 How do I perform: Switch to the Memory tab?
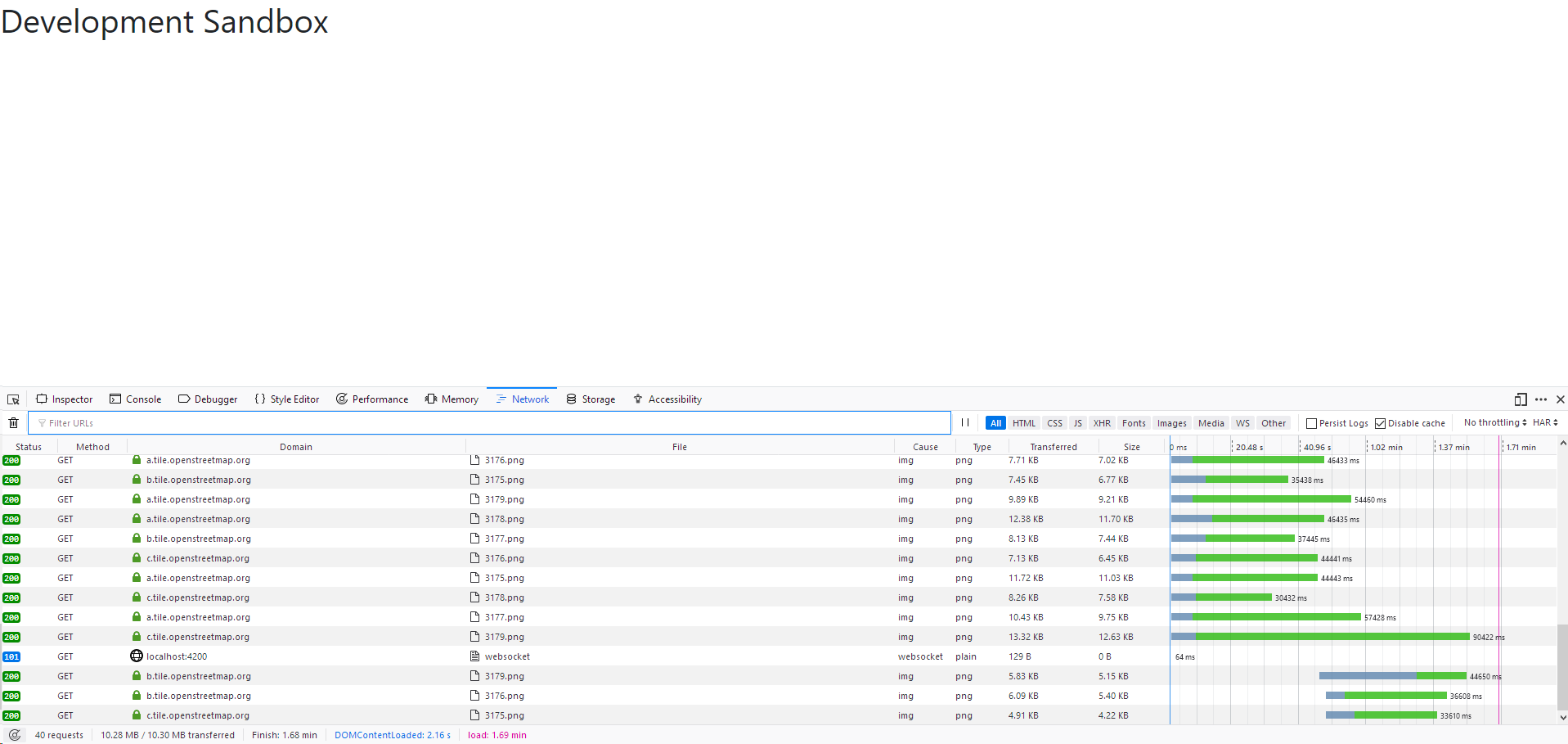click(452, 399)
